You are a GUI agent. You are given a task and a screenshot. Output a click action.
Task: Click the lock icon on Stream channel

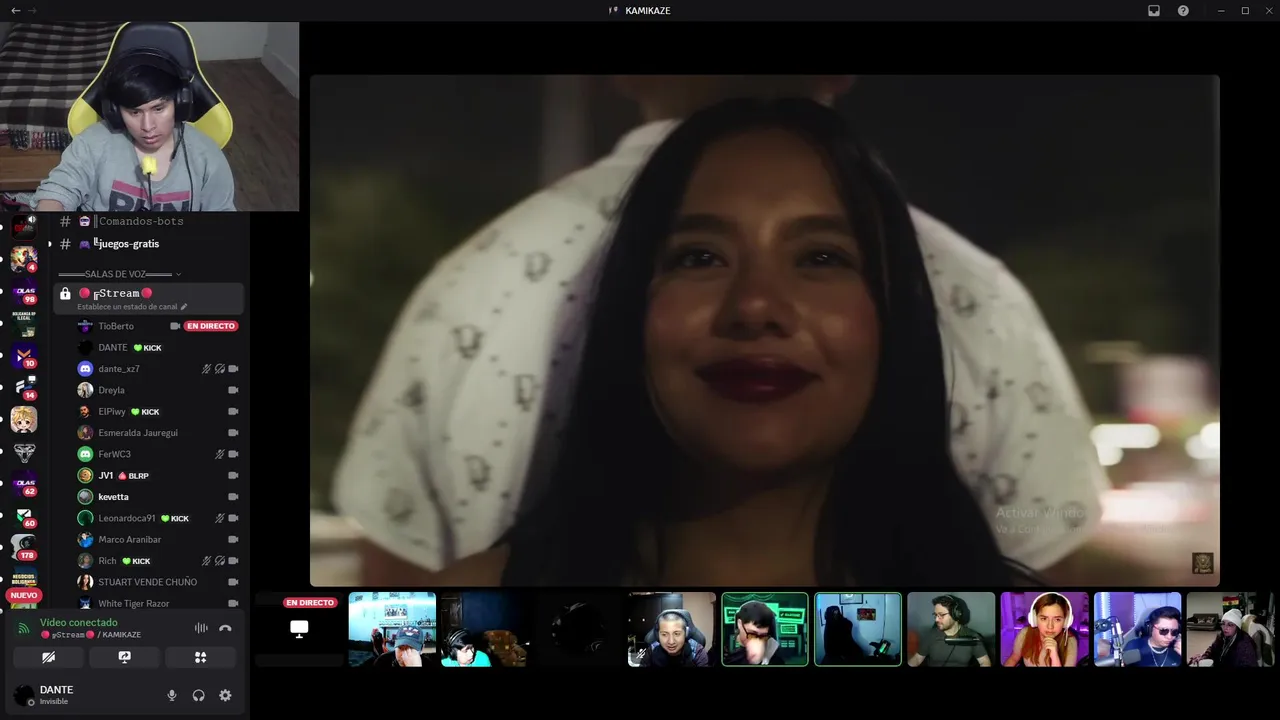coord(65,294)
